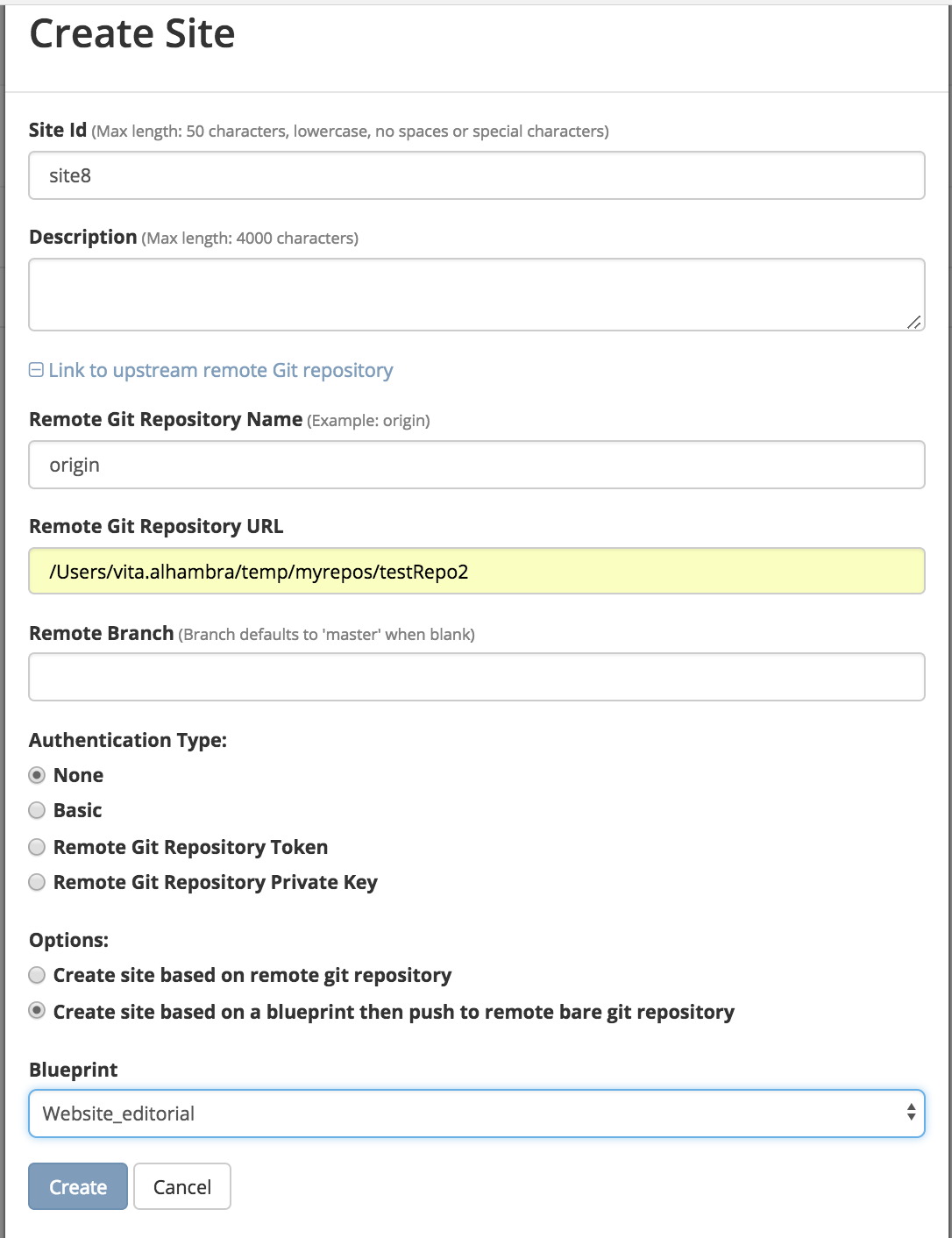Click the Cancel button
The height and width of the screenshot is (1238, 952).
(182, 1186)
